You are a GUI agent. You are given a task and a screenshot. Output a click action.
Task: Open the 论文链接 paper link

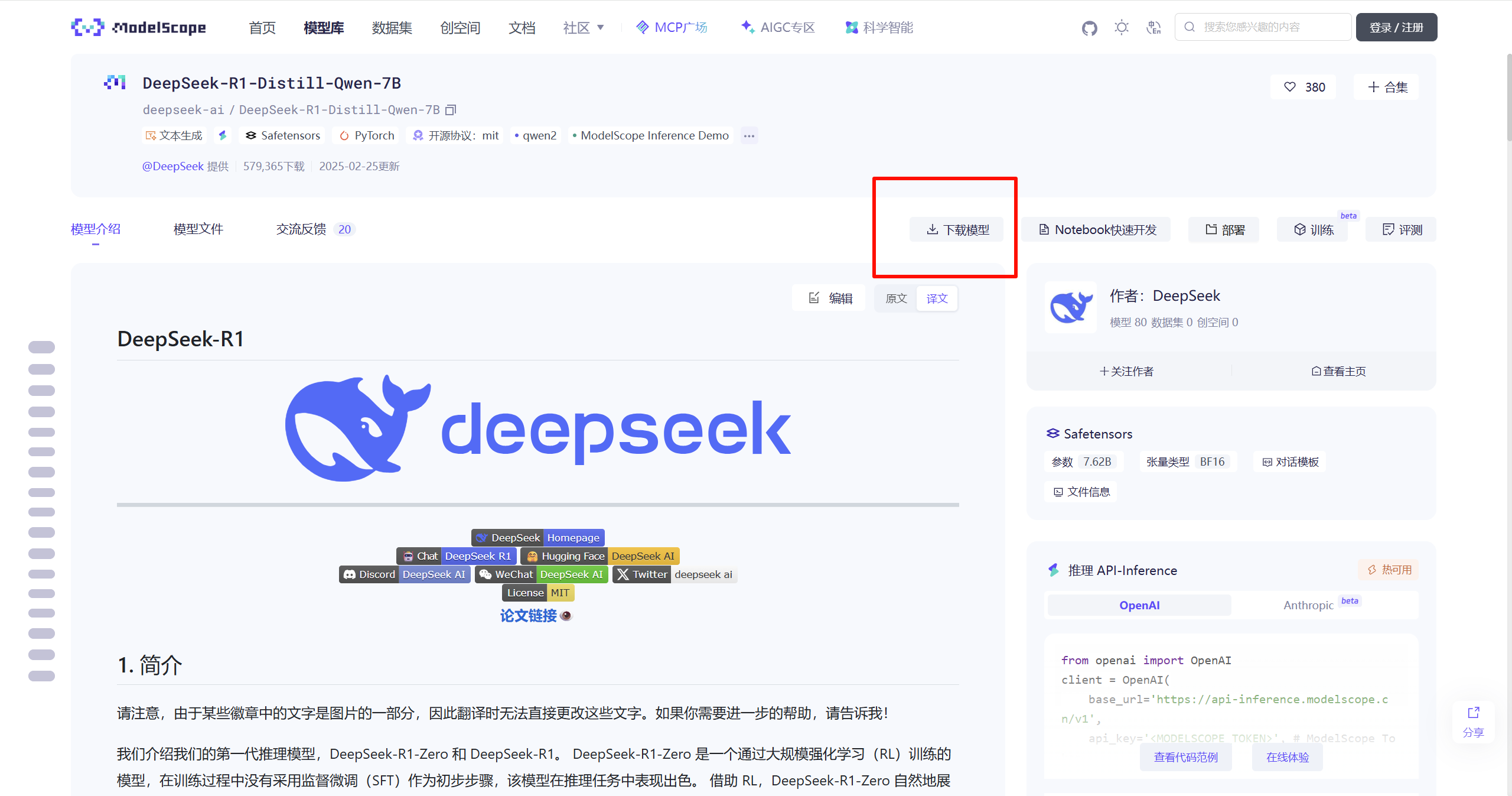click(529, 616)
